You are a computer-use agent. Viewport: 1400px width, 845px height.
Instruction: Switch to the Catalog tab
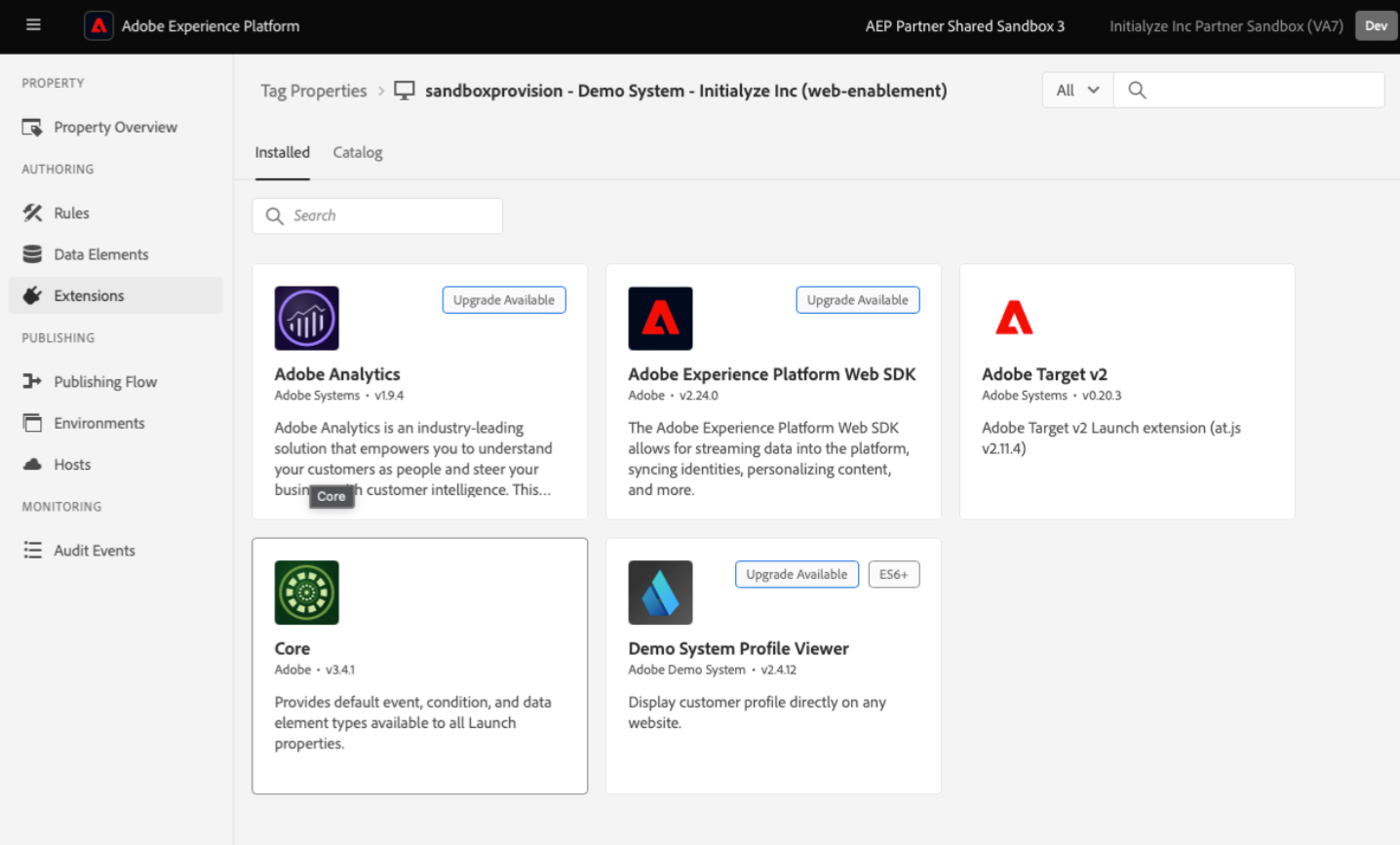(x=358, y=152)
